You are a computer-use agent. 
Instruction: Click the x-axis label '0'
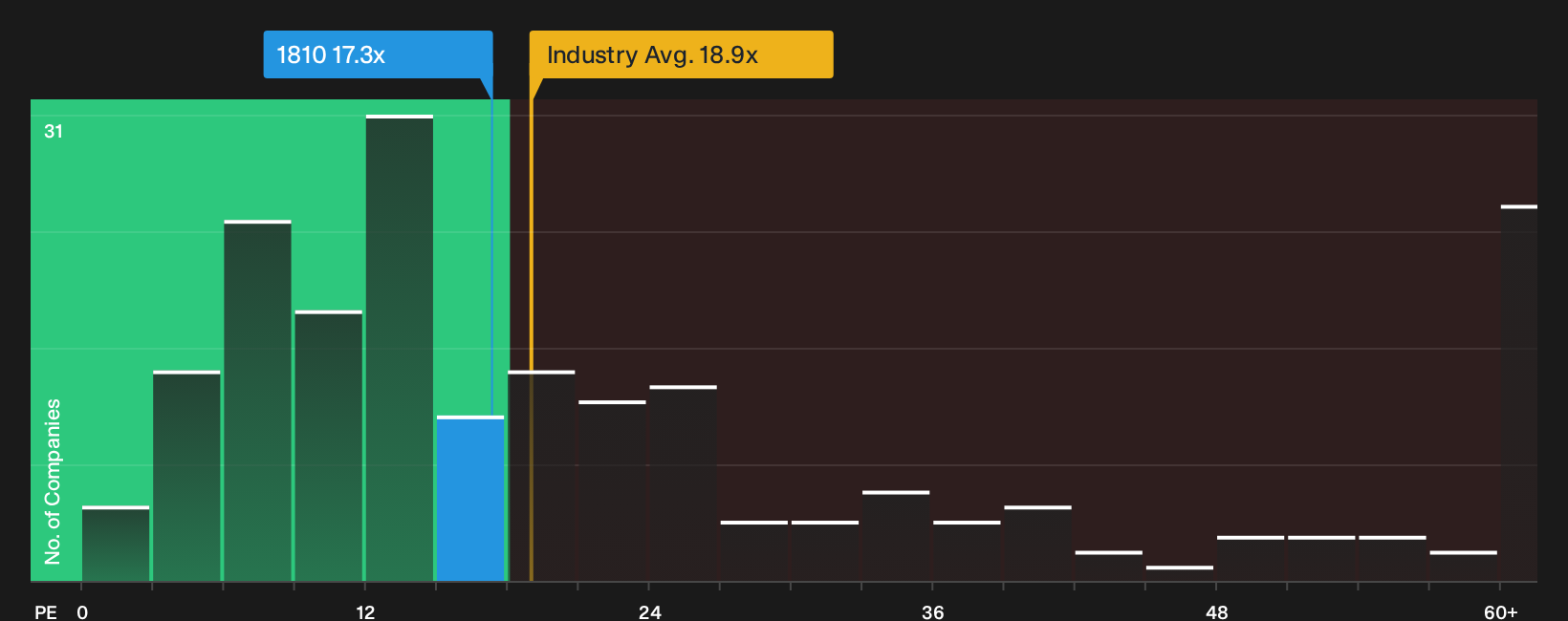pos(82,611)
